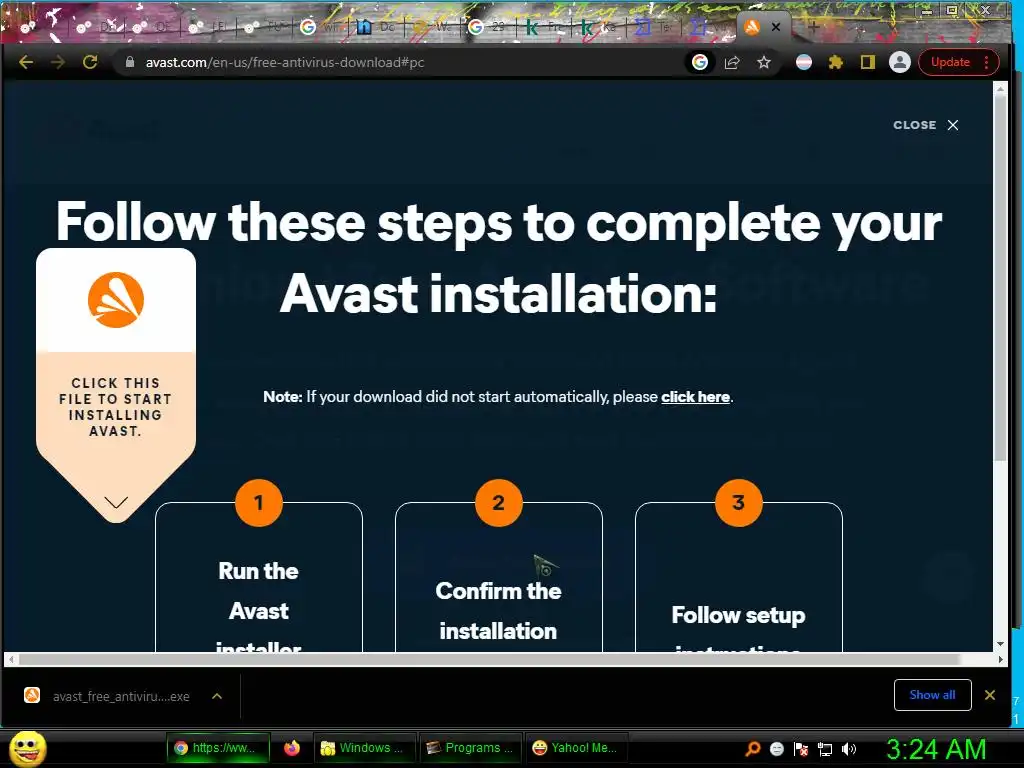Click 'Confirm the installation' card text

[498, 611]
